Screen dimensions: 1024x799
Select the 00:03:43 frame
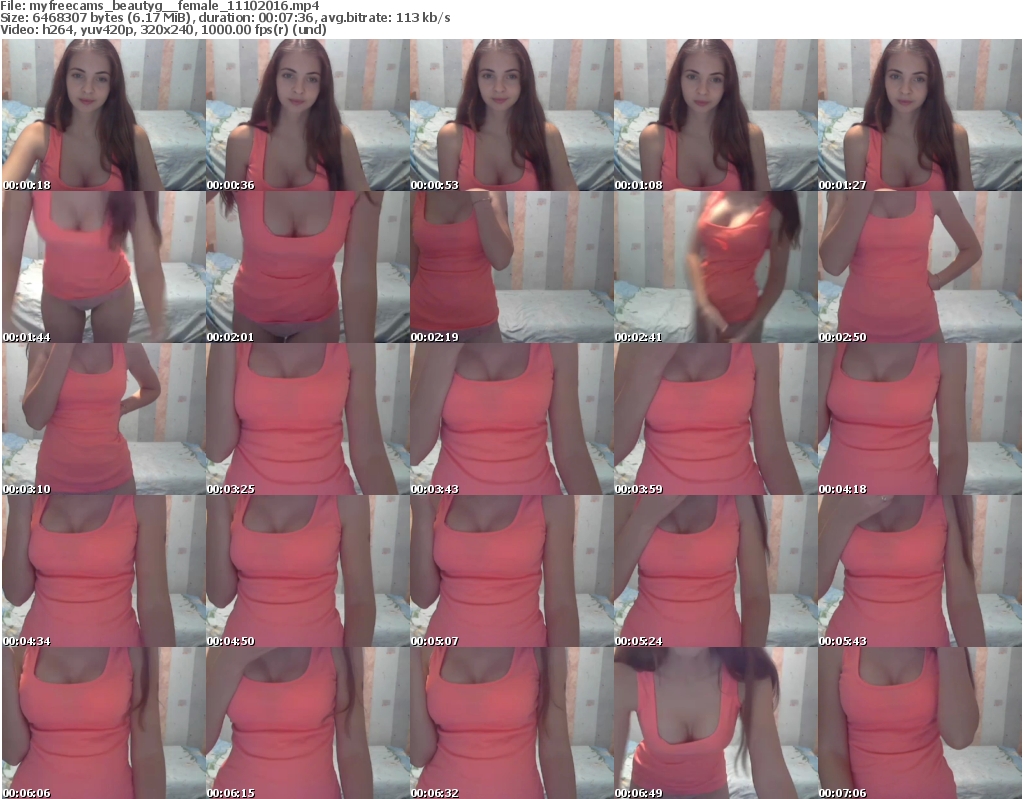(511, 419)
